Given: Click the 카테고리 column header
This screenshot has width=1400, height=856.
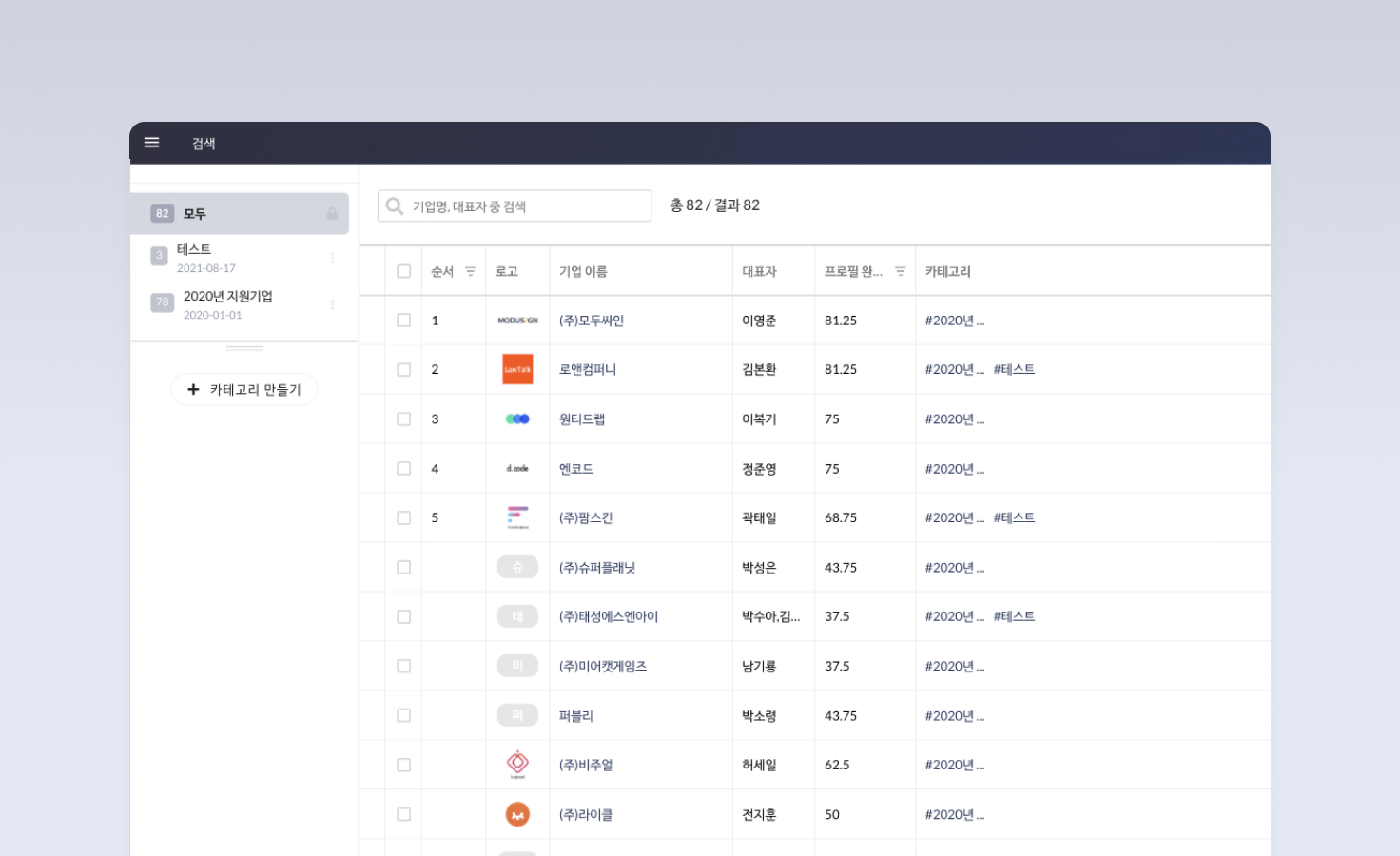Looking at the screenshot, I should [947, 272].
